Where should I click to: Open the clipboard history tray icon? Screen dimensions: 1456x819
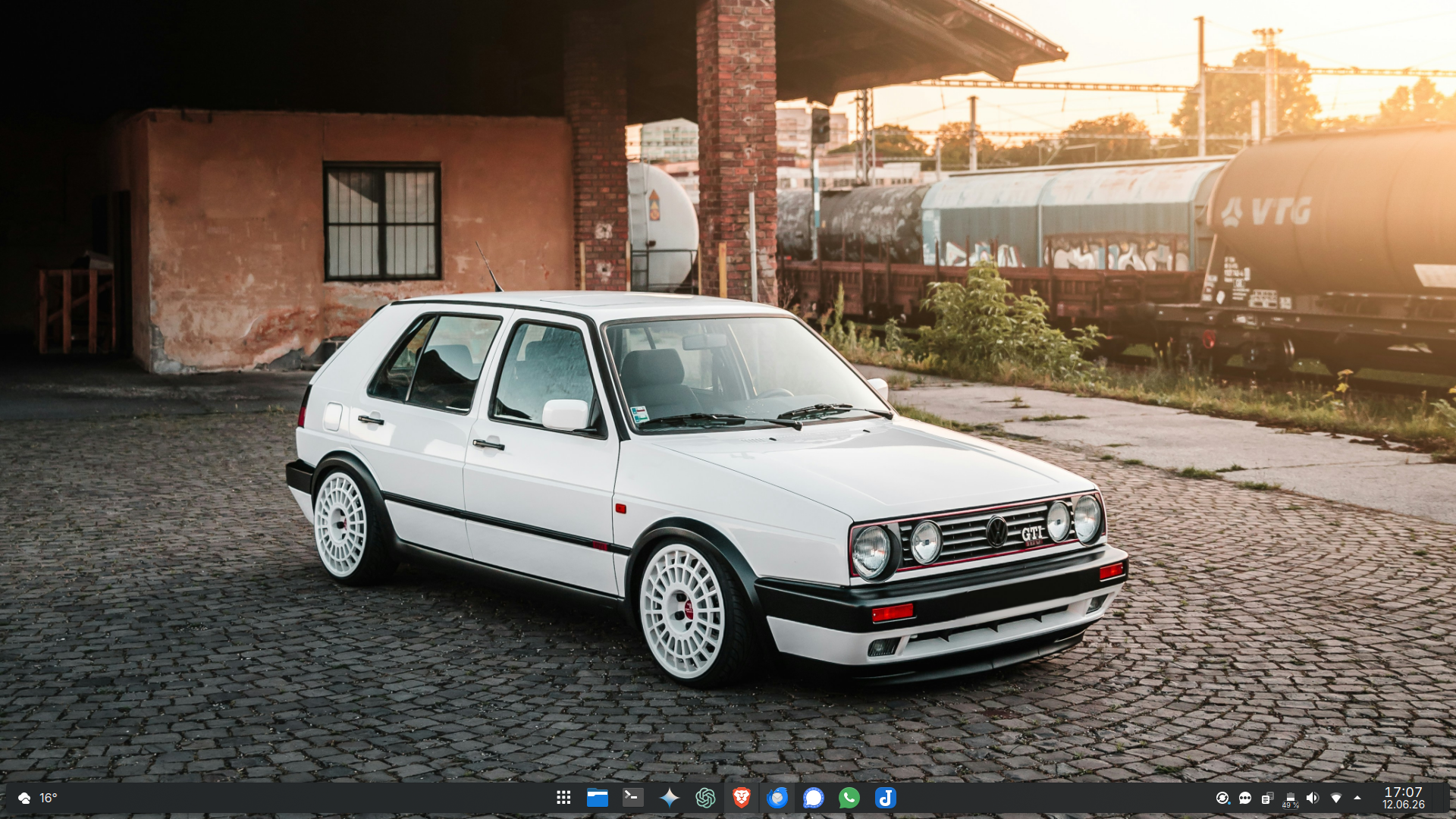[x=1267, y=798]
